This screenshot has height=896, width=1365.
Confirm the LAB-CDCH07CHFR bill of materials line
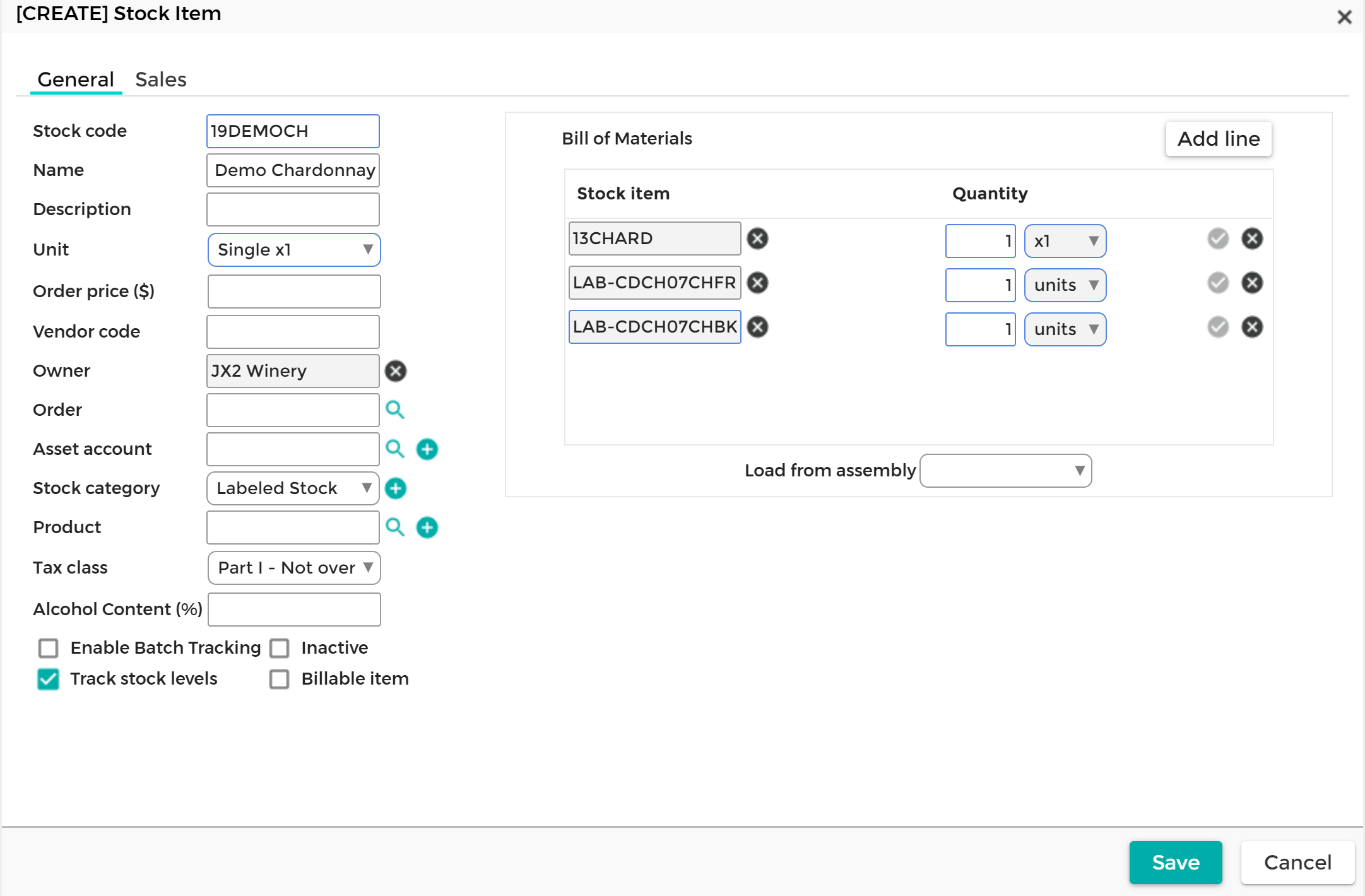click(1218, 283)
